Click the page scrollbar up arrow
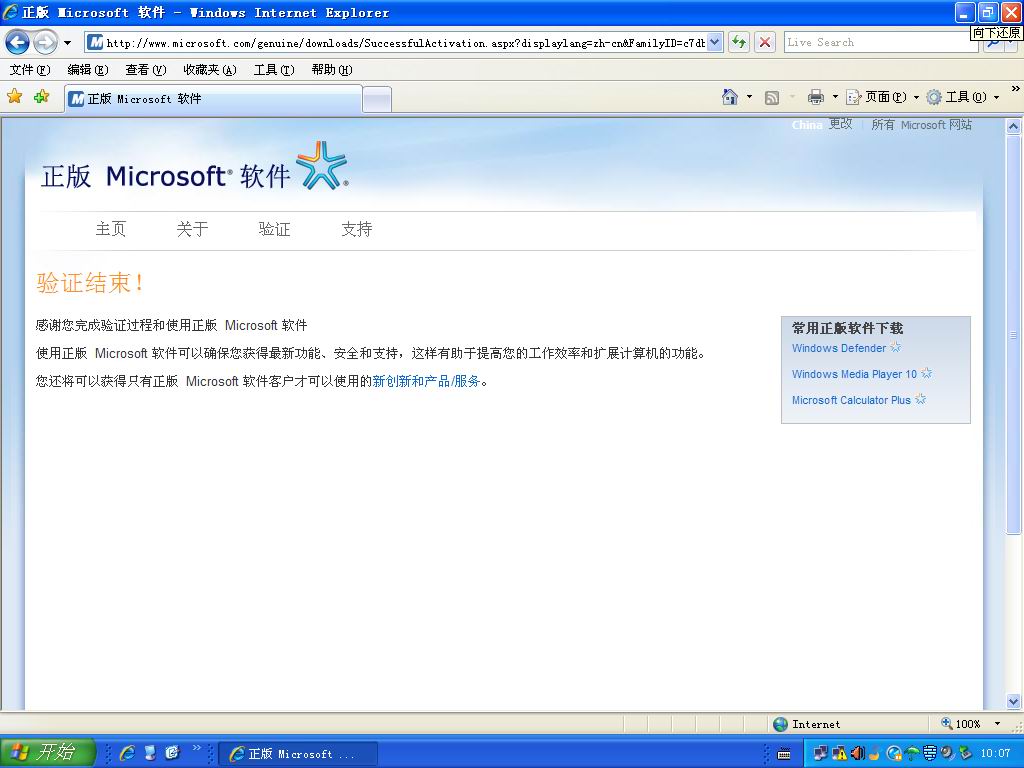1024x768 pixels. pos(1014,127)
